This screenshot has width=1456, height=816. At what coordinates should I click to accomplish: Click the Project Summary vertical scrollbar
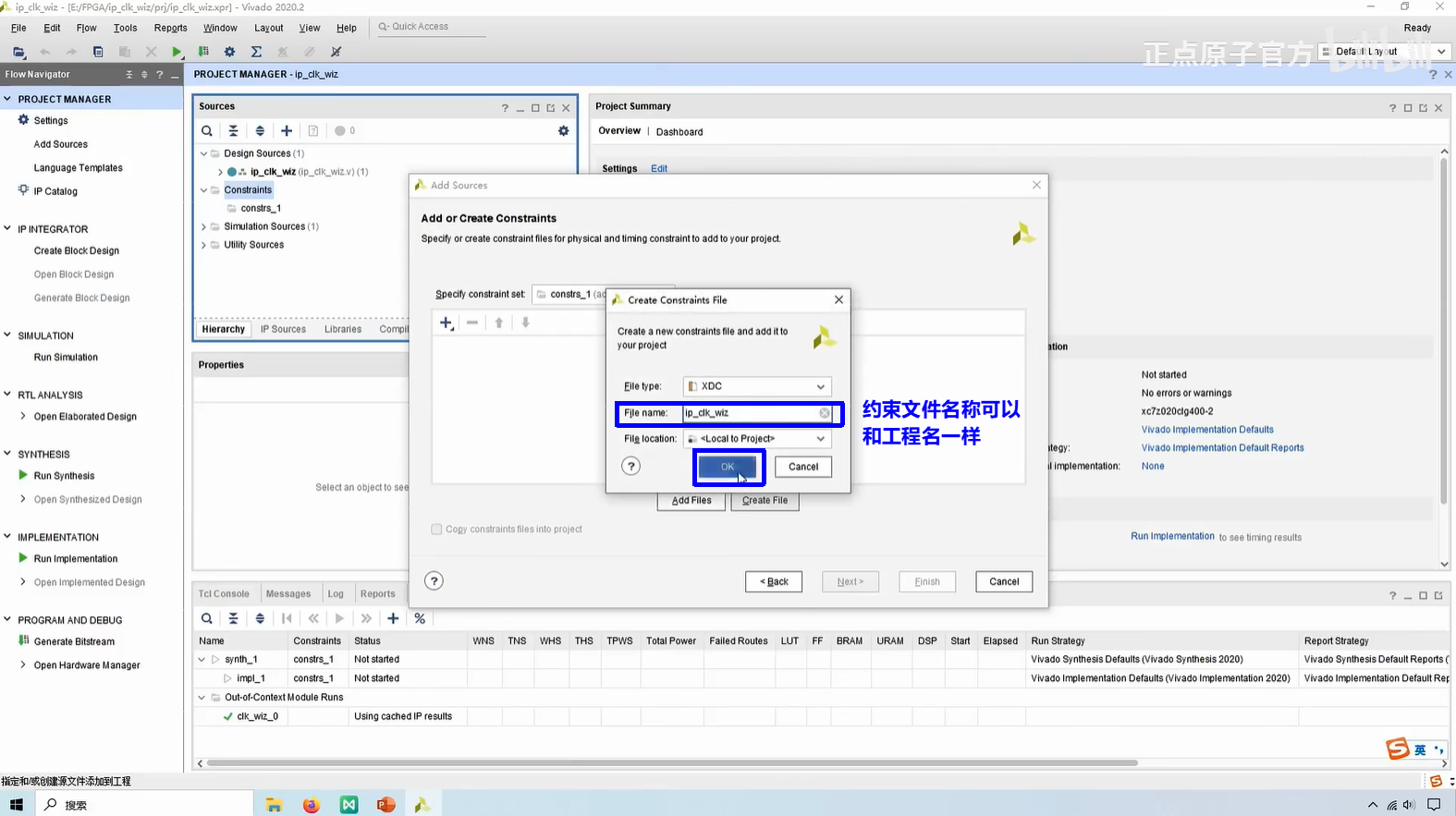pos(1444,330)
